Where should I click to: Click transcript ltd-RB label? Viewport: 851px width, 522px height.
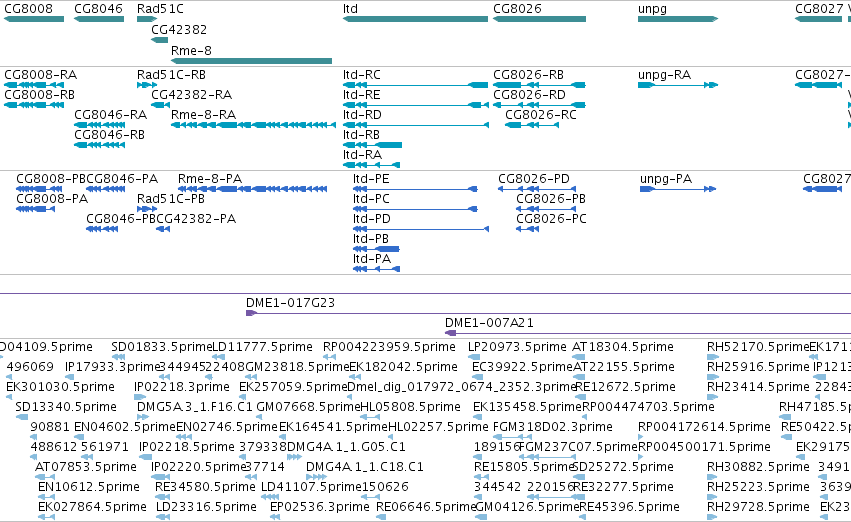361,135
